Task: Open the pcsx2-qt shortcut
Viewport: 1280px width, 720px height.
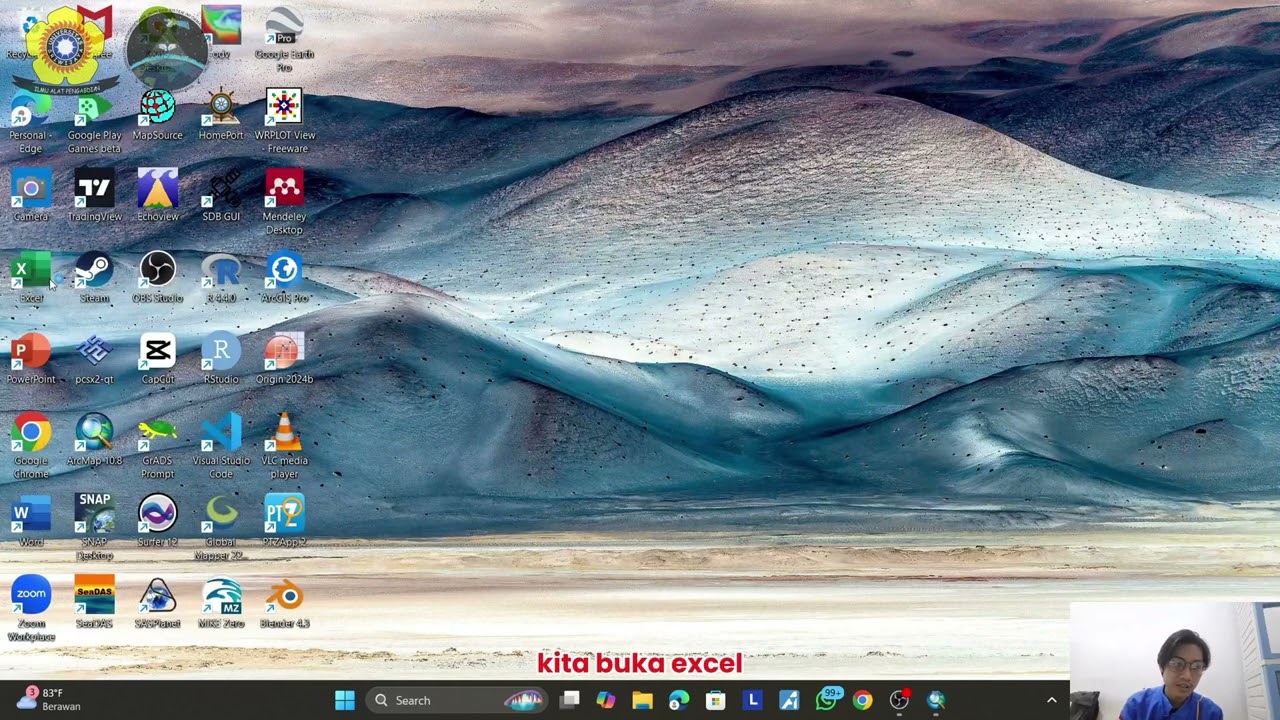Action: pyautogui.click(x=94, y=359)
